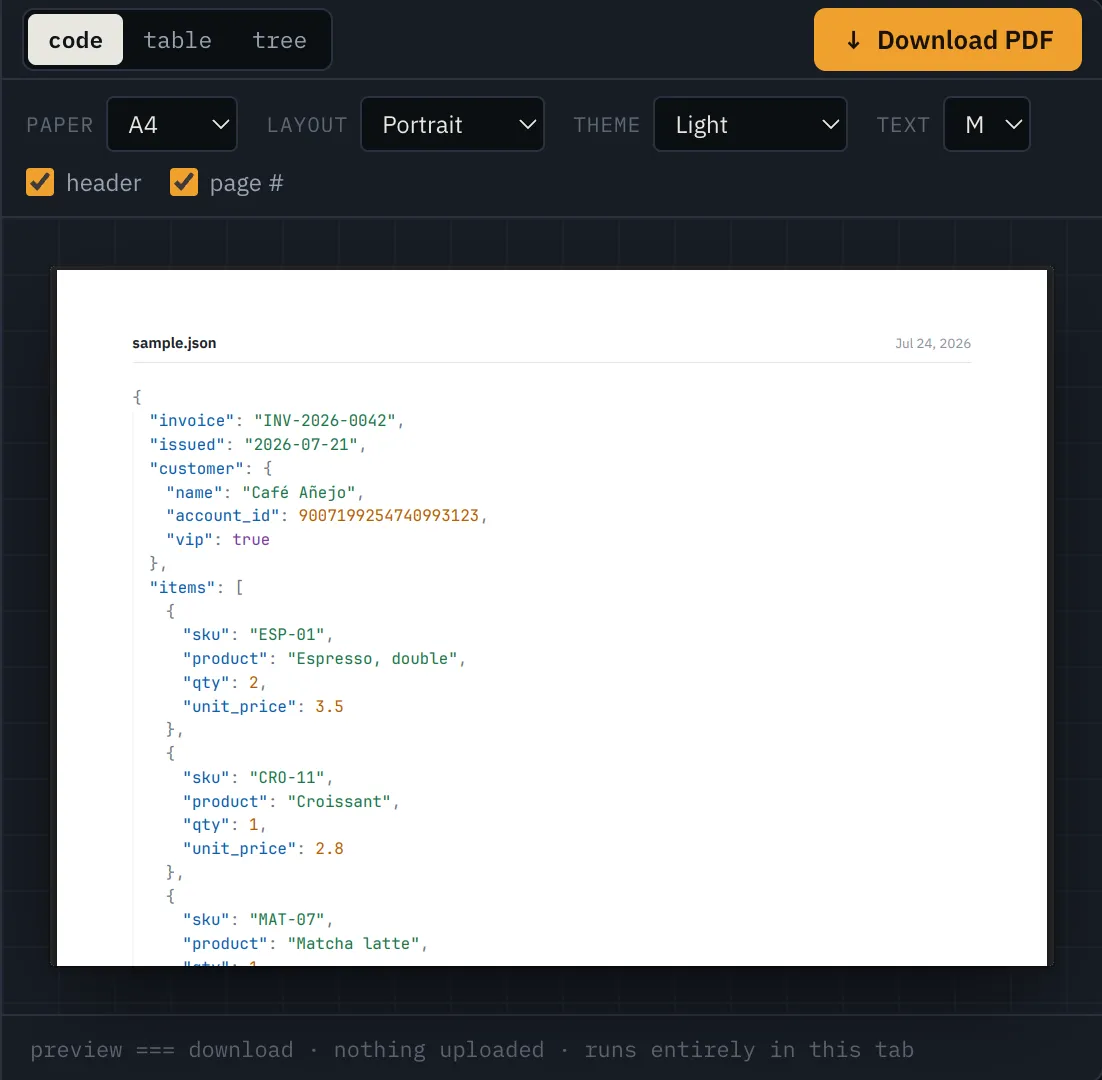Click the "CRO-11" sku value

[287, 777]
